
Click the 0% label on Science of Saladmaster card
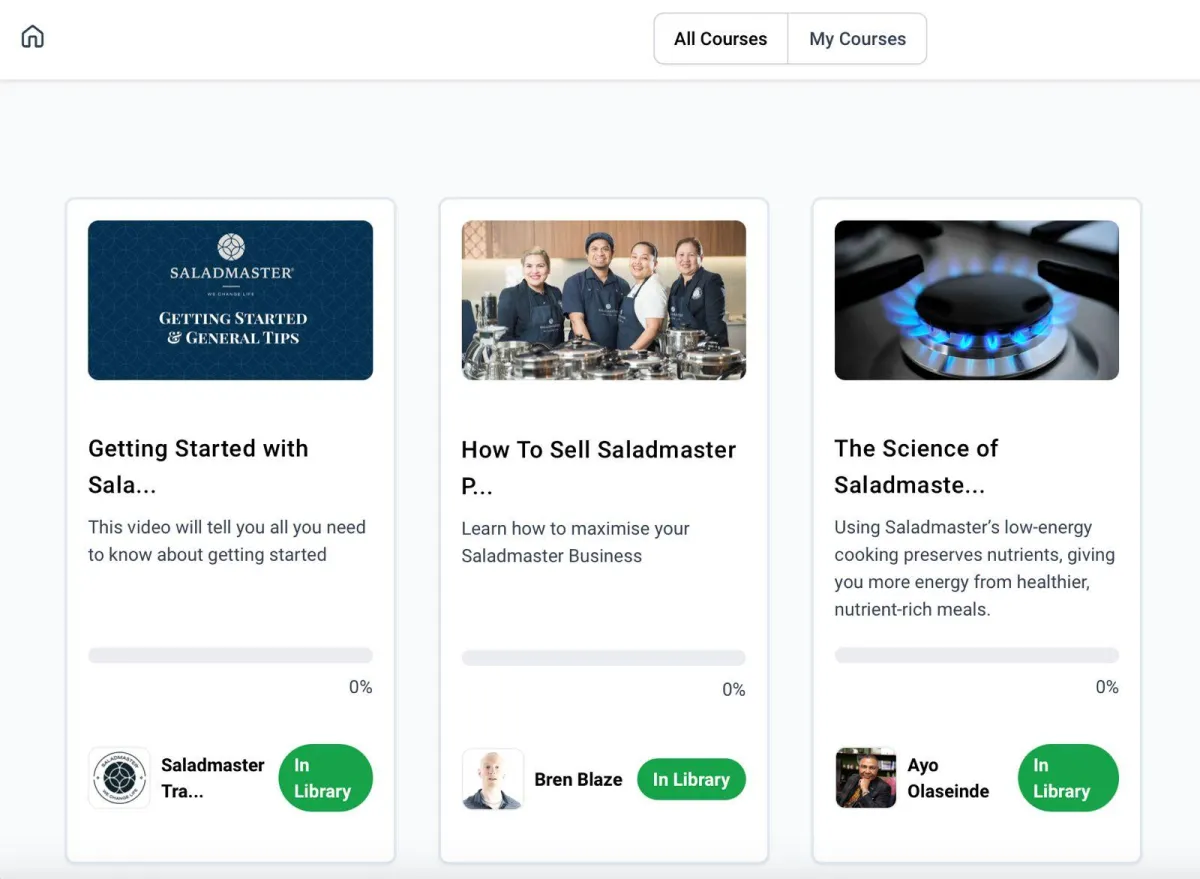pos(1107,687)
